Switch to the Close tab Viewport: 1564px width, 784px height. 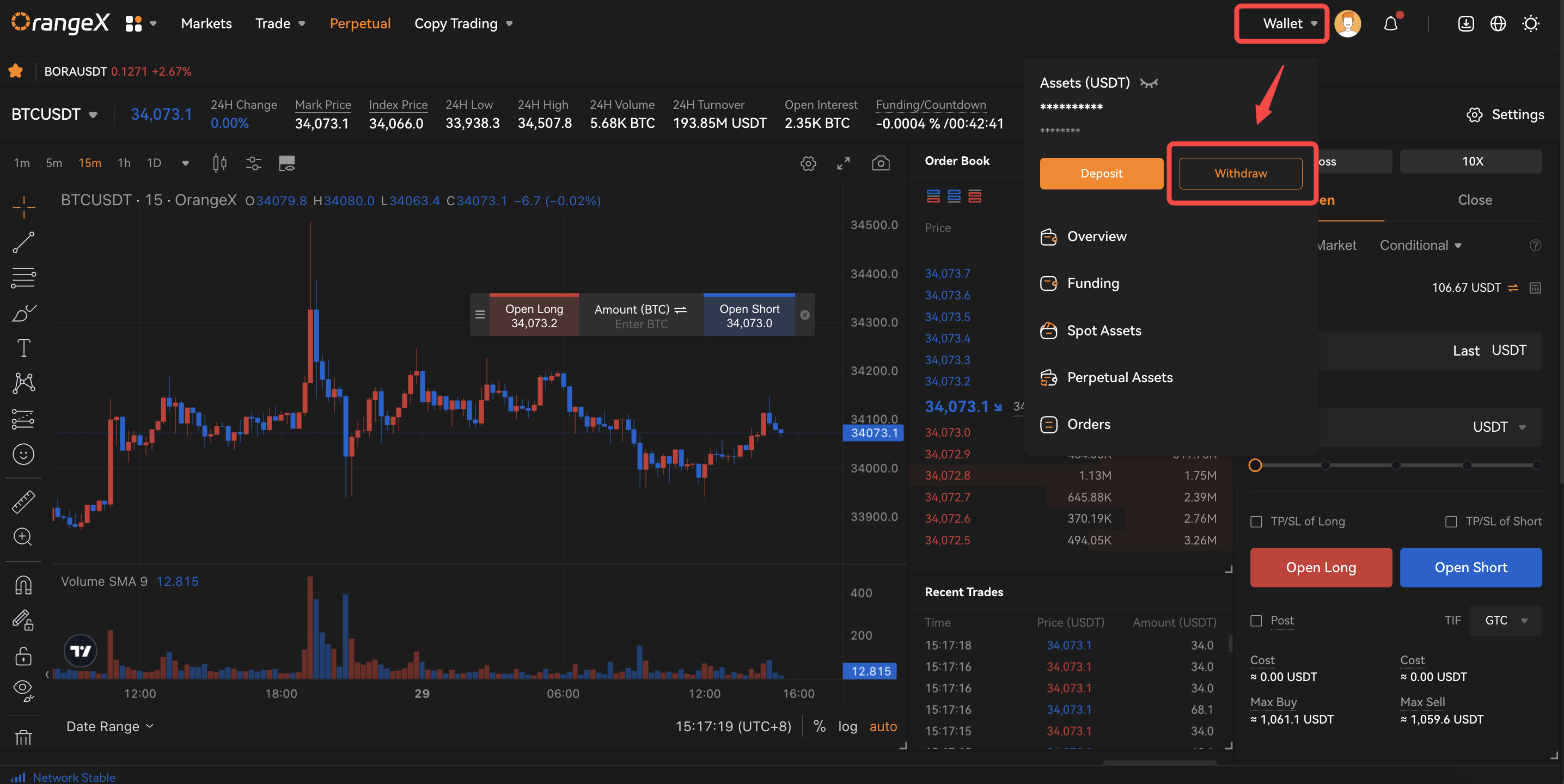[1474, 200]
